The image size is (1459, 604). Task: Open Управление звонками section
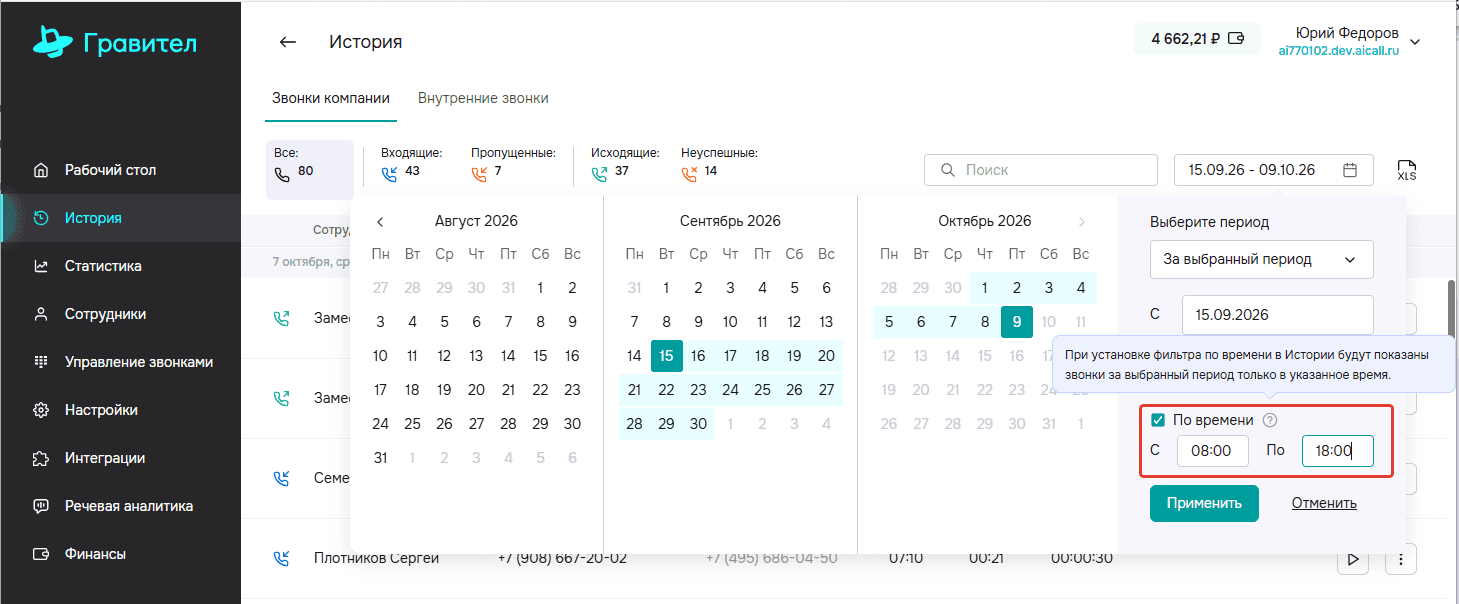pos(120,362)
